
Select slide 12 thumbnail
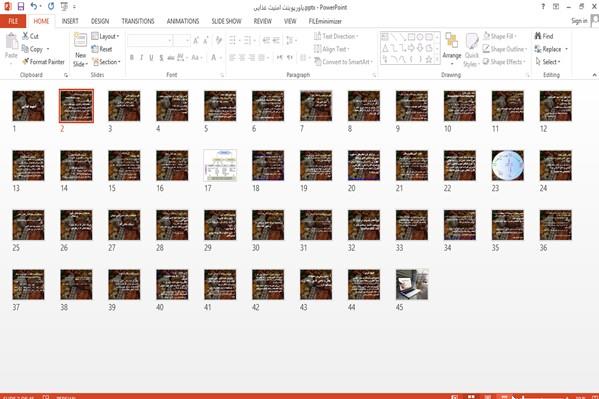click(x=555, y=106)
